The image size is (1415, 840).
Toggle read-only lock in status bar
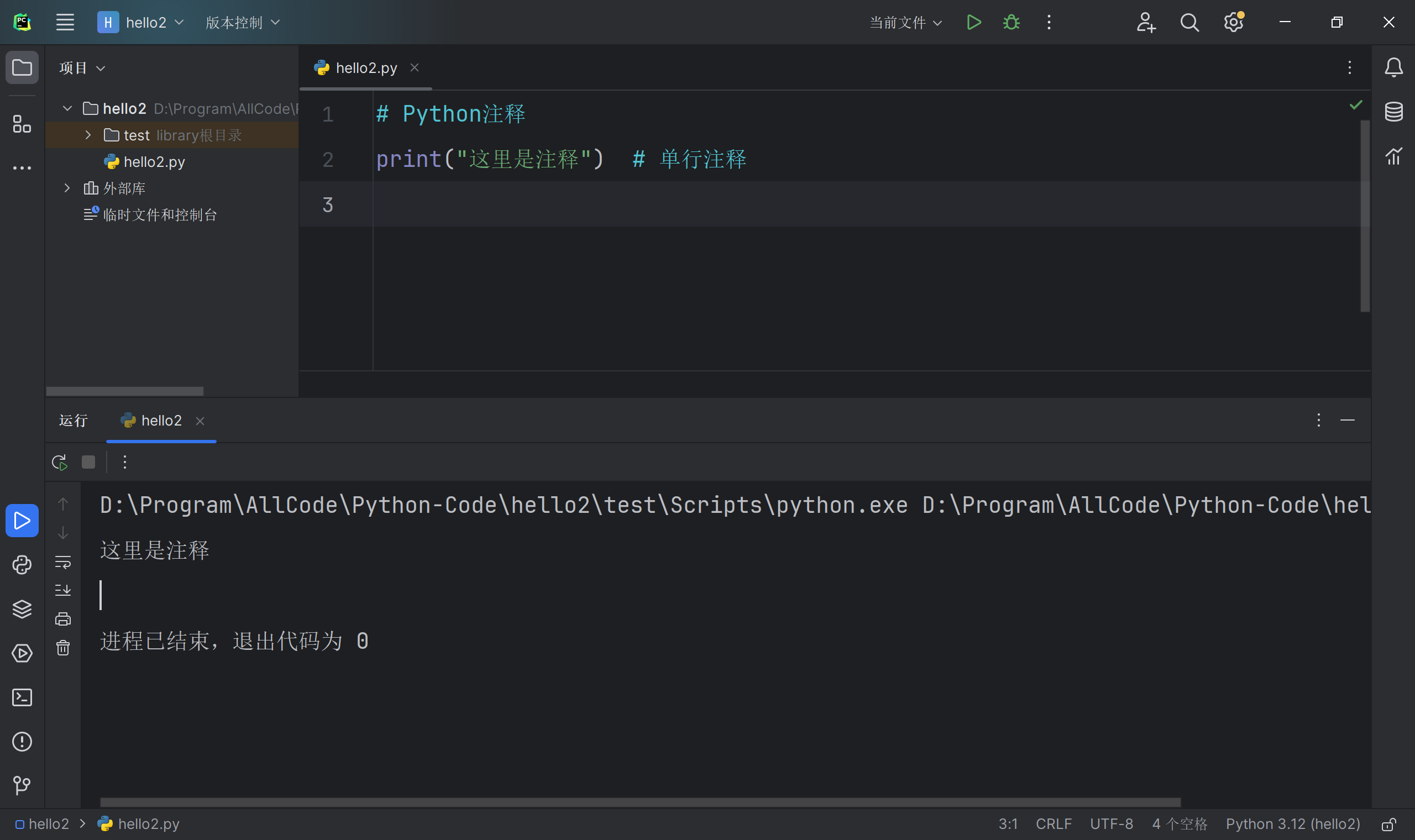(1388, 824)
